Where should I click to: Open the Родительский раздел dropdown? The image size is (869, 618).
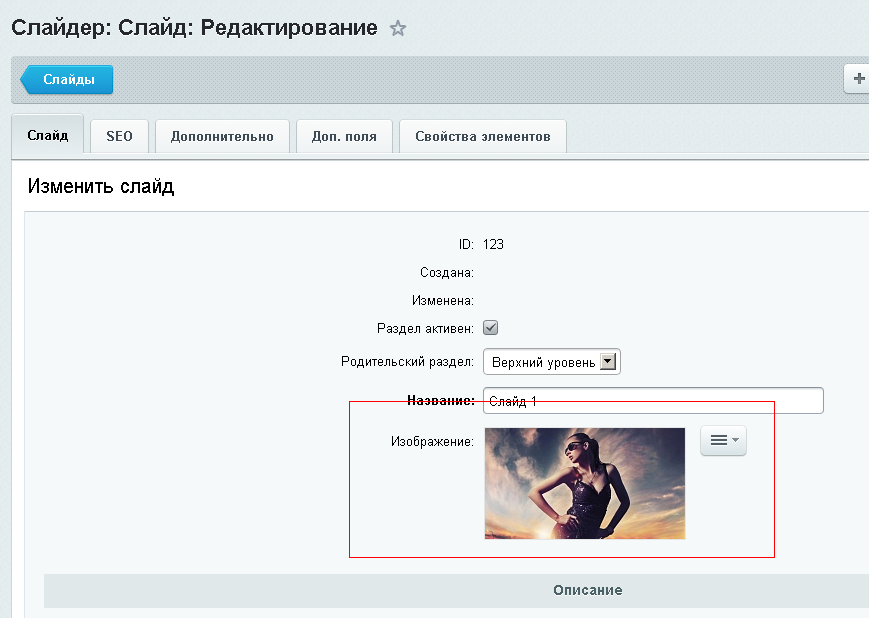551,362
